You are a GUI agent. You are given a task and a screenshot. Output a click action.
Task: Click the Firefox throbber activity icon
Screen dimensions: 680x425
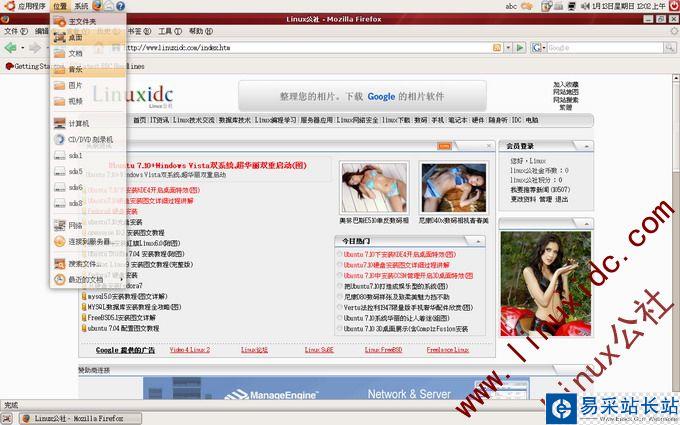(x=674, y=31)
